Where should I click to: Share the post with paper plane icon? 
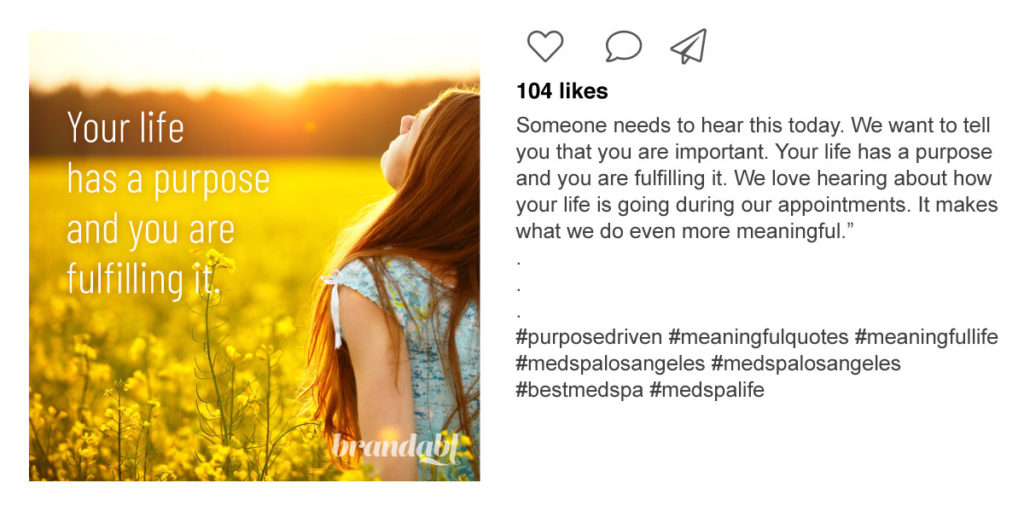point(689,46)
